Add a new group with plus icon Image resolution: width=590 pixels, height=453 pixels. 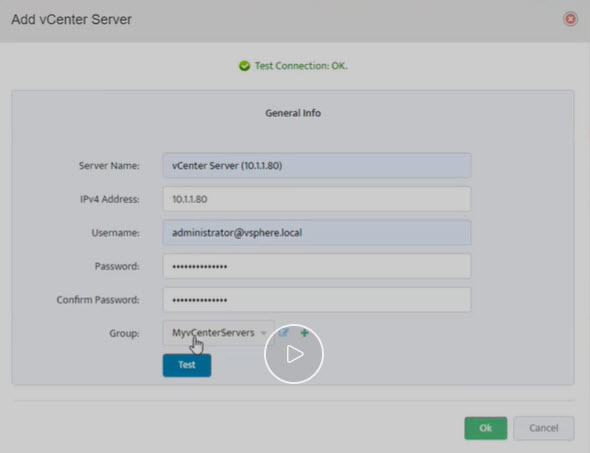coord(304,333)
